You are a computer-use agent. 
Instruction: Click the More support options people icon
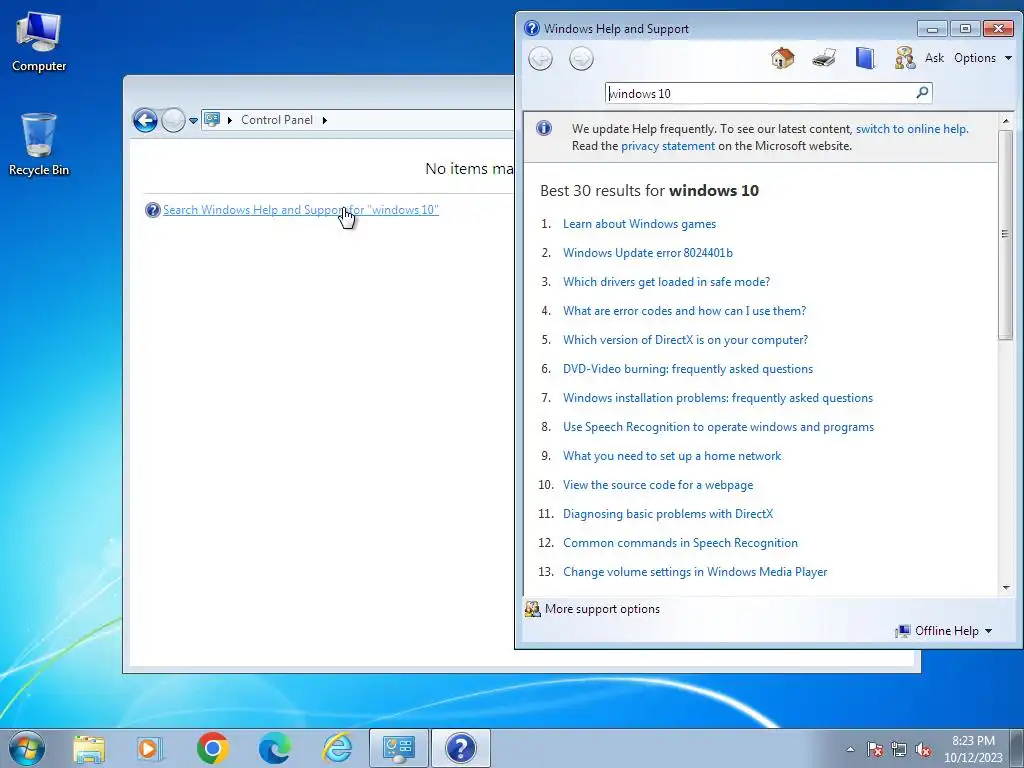pyautogui.click(x=533, y=609)
